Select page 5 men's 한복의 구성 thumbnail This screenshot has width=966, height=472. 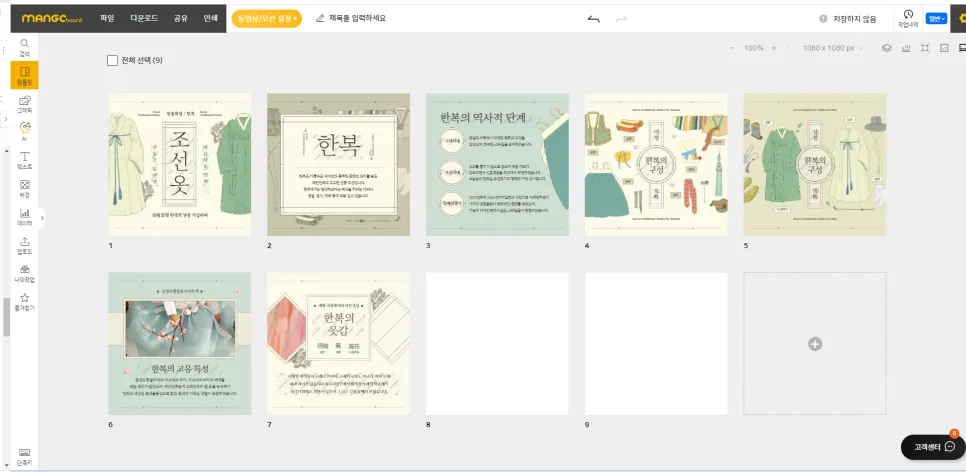(x=815, y=165)
